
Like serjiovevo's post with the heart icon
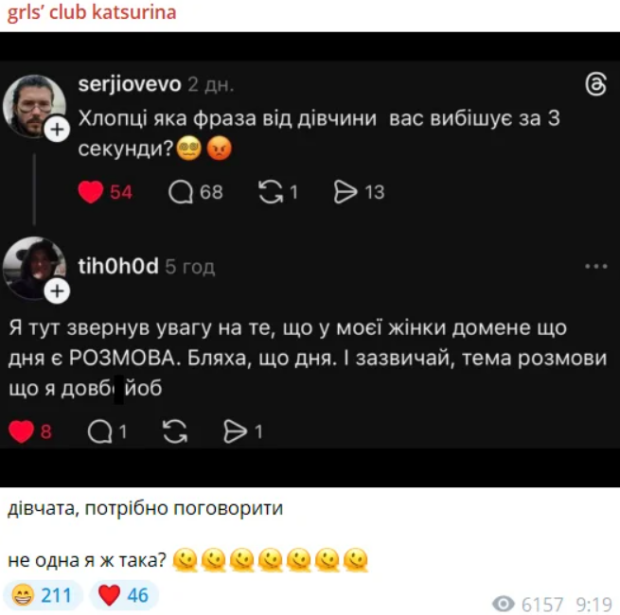(91, 192)
